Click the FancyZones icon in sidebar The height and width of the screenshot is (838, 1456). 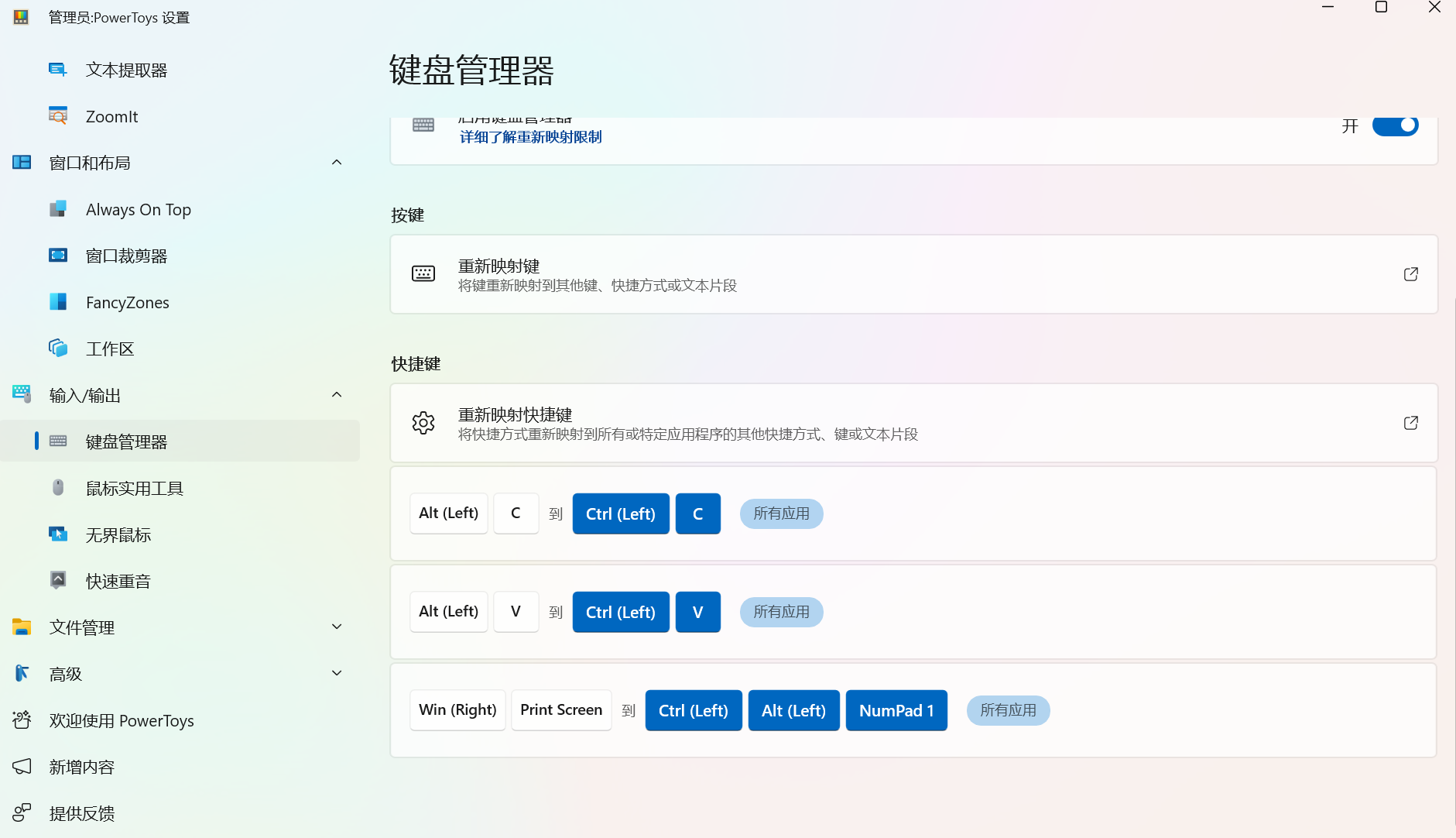[58, 302]
